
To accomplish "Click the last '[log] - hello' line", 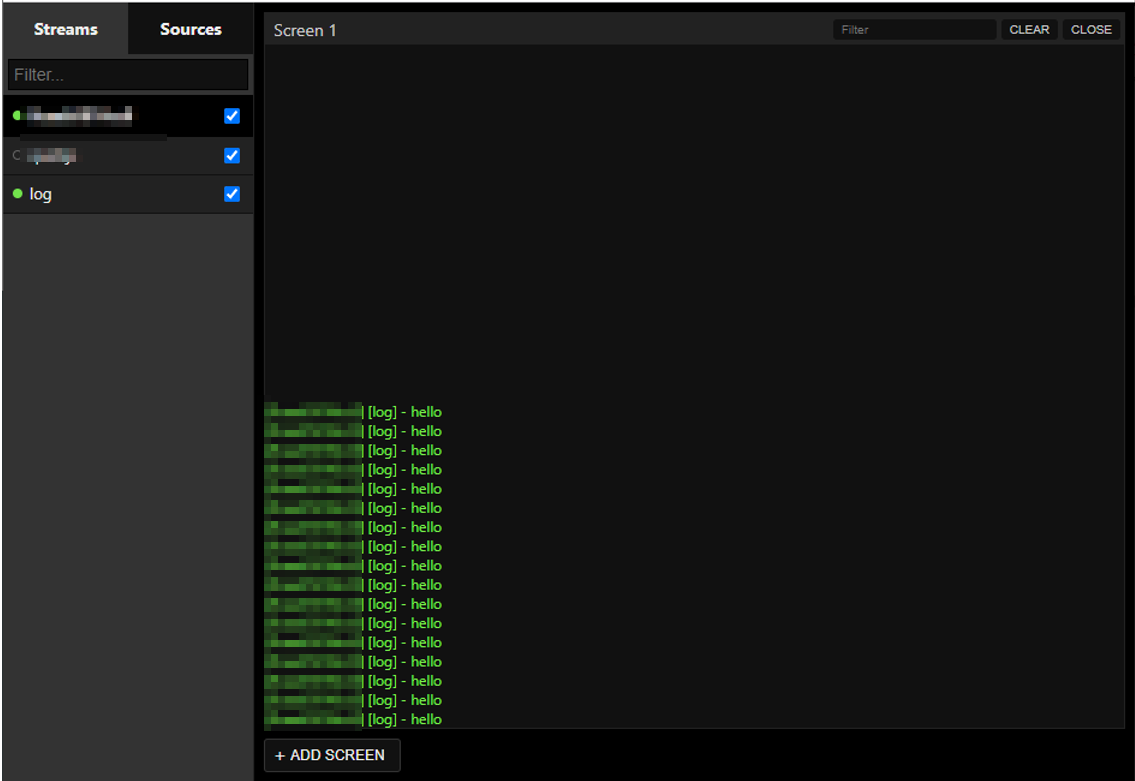I will [x=405, y=719].
